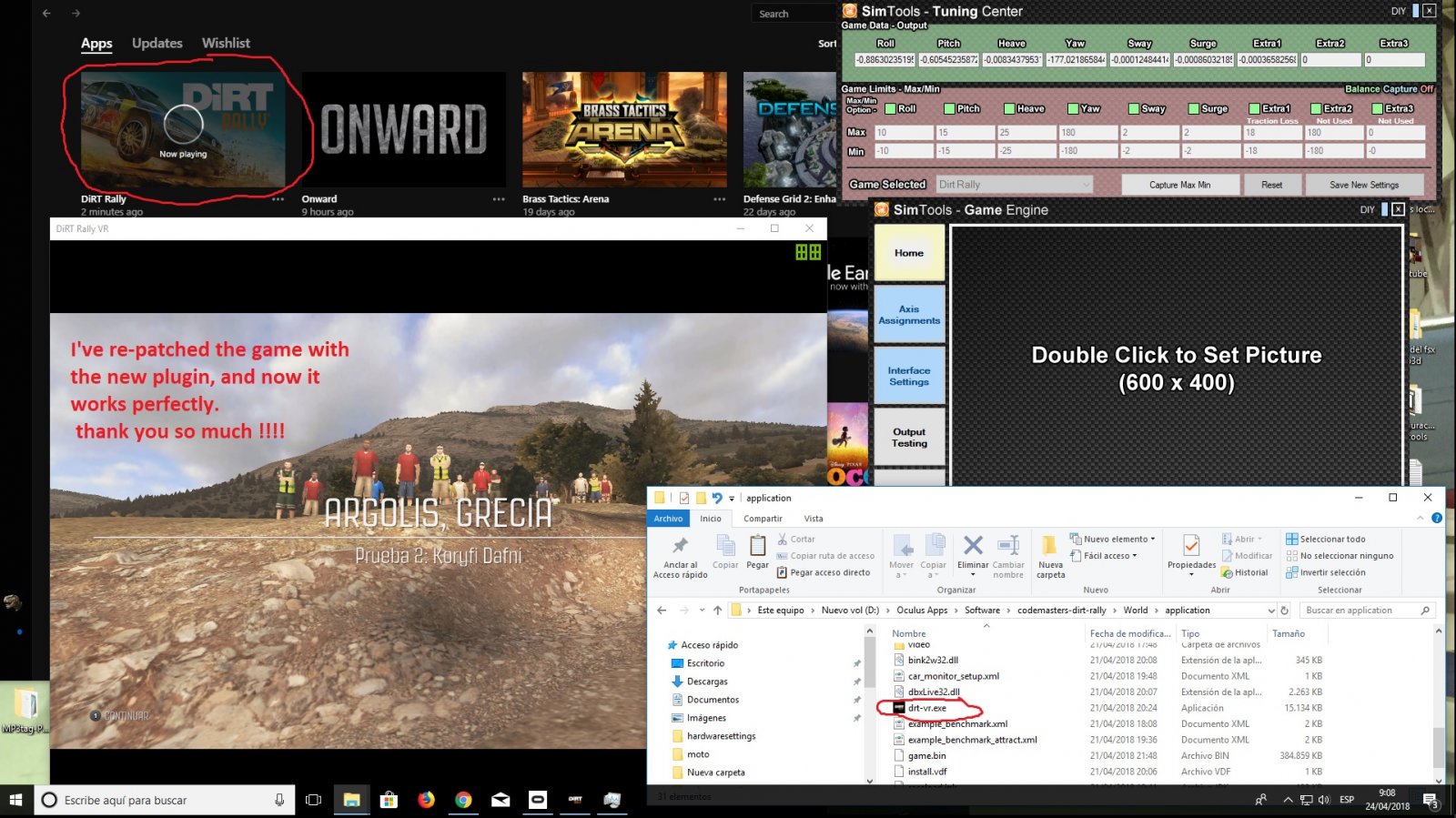Click the Copiar copy icon in Portapapeles
Screen dimensions: 1456x818
(725, 545)
